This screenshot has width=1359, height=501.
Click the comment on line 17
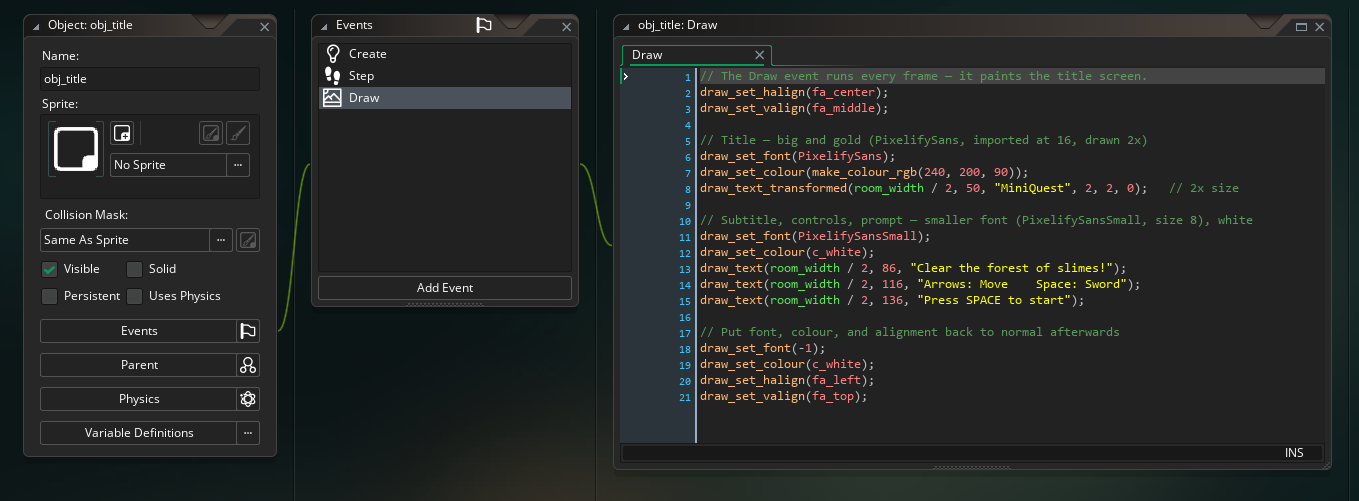point(910,332)
